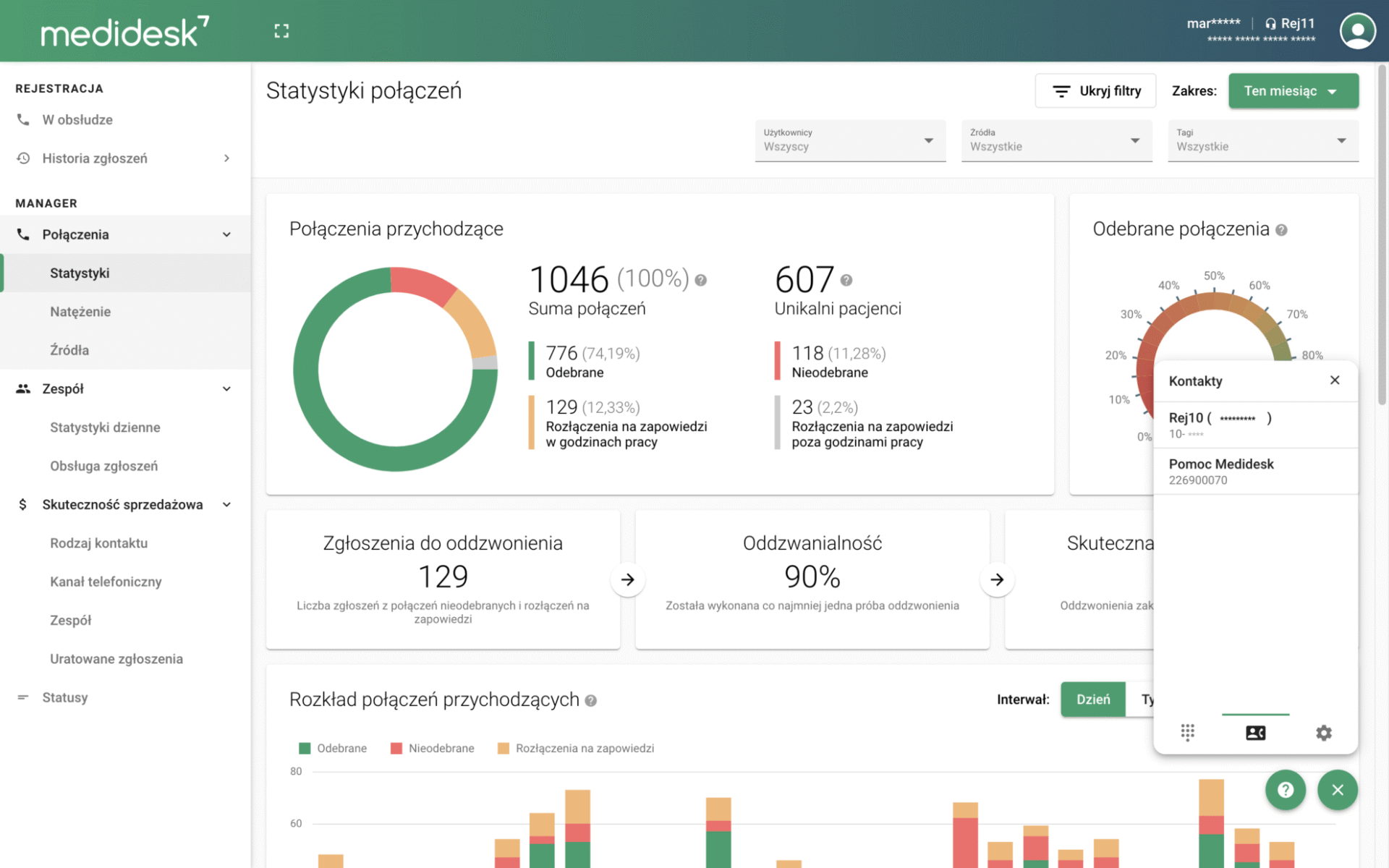Viewport: 1389px width, 868px height.
Task: Click arrow after Zgłoszenia do oddzwonienia card
Action: (627, 579)
